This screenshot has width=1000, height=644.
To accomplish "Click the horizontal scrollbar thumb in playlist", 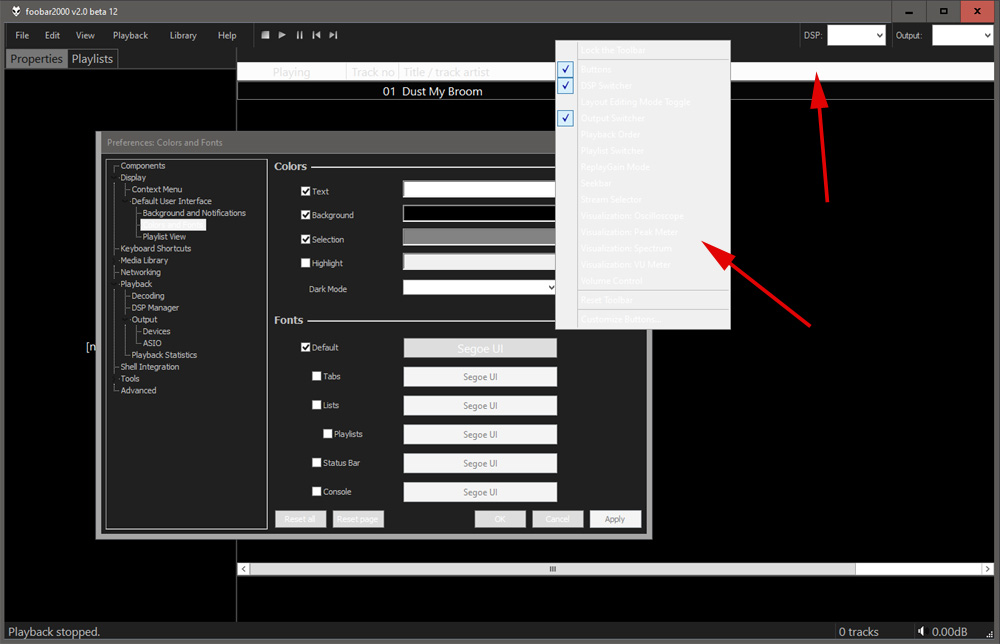I will pos(552,569).
